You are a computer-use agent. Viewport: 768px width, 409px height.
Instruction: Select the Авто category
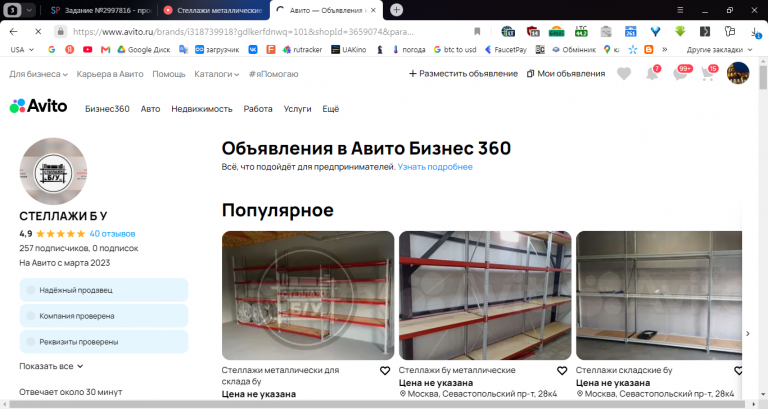[x=150, y=109]
